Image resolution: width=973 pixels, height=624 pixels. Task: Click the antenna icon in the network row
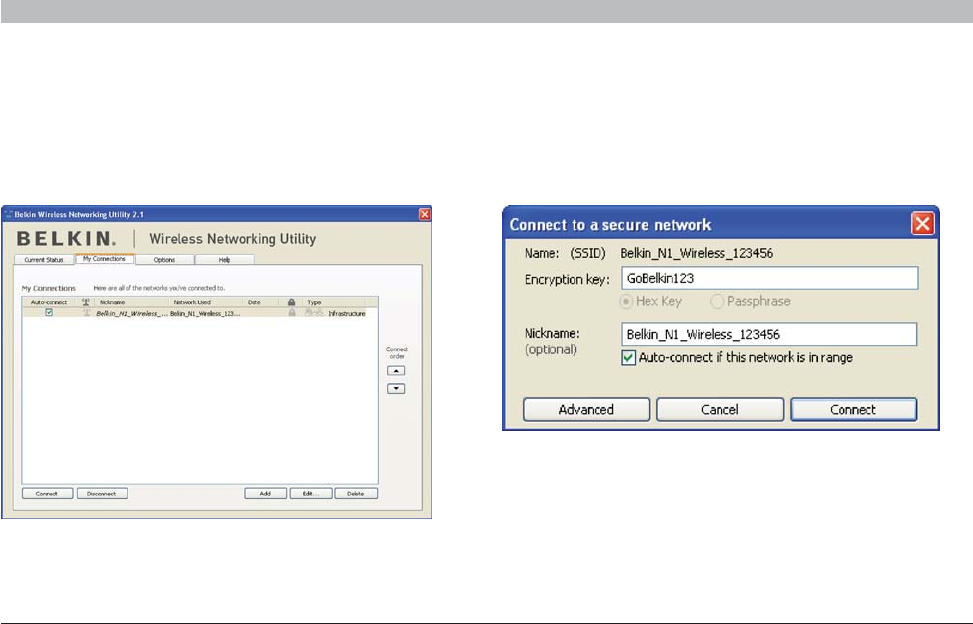tap(86, 313)
